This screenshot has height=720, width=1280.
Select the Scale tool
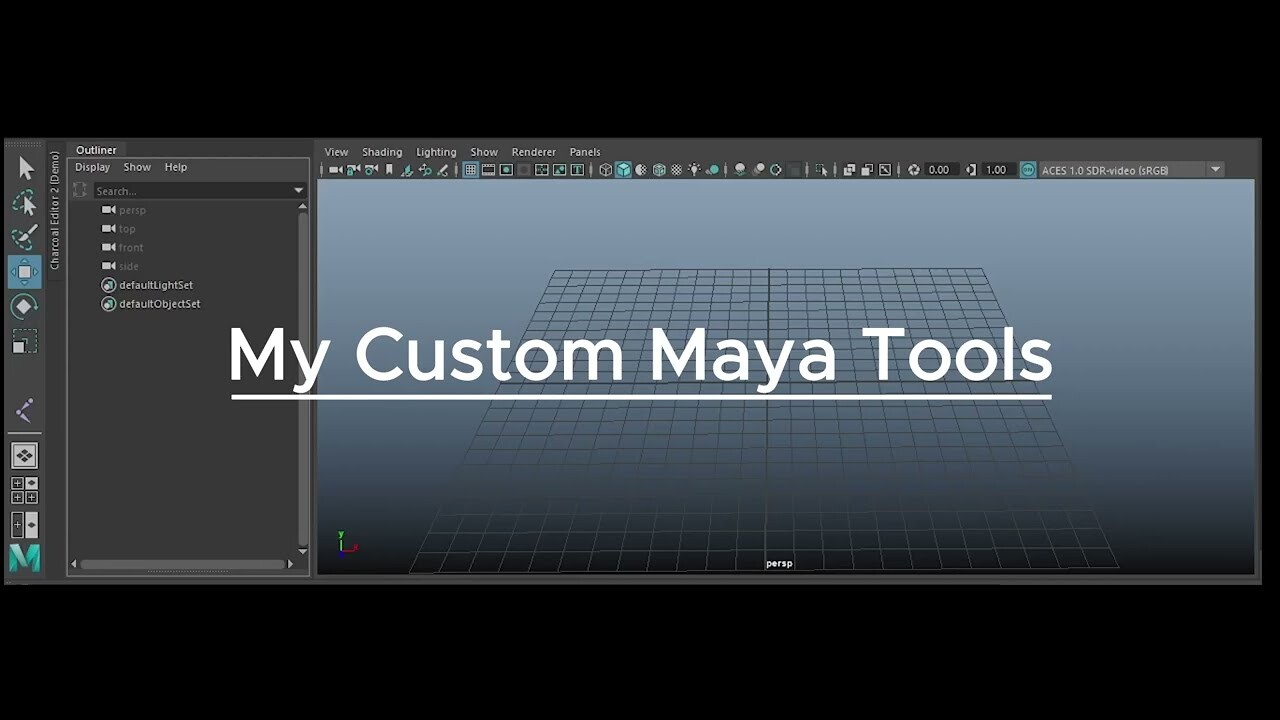[24, 341]
